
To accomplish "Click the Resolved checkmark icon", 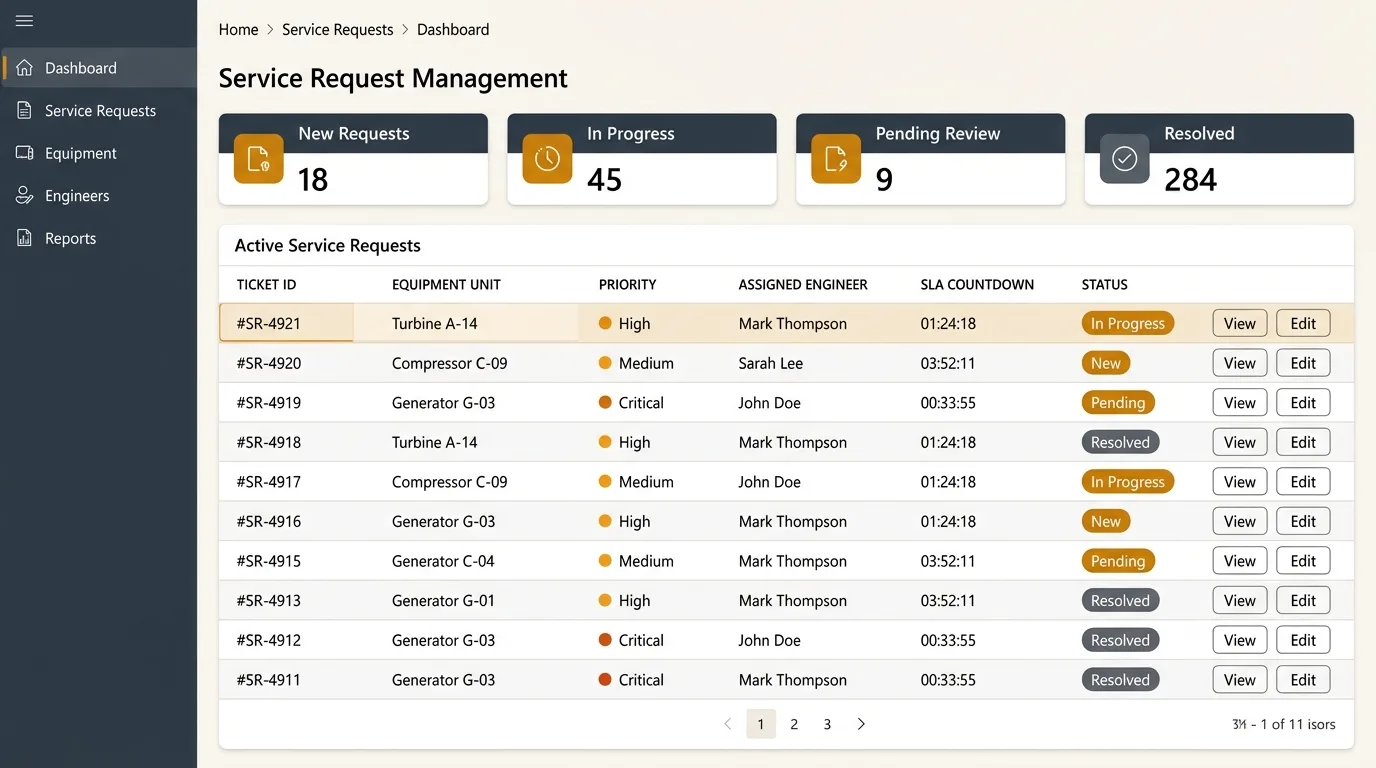I will [x=1125, y=159].
